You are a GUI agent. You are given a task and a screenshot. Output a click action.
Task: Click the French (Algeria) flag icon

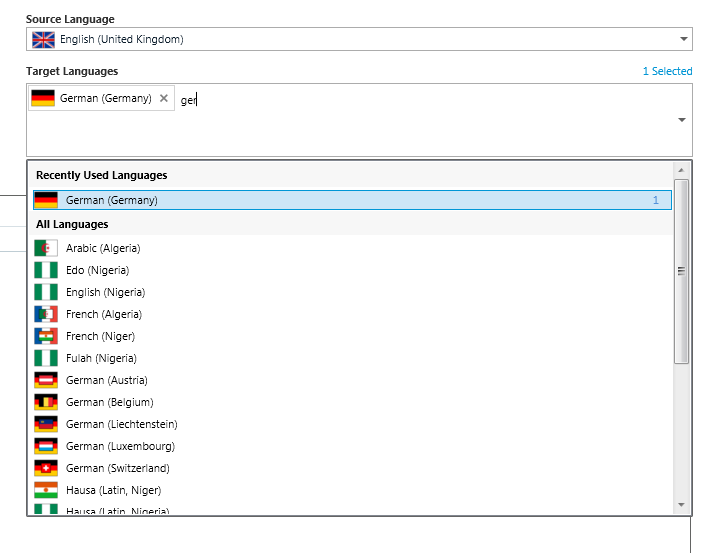(46, 314)
